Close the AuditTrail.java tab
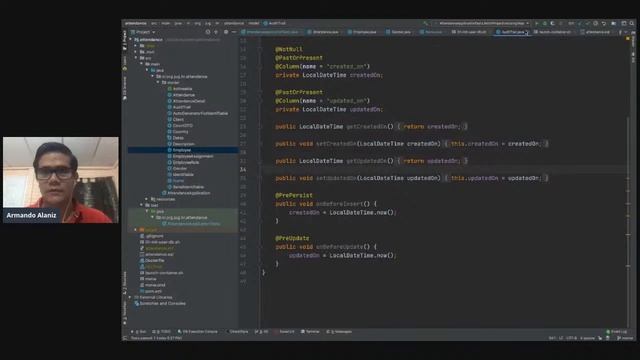 click(527, 32)
